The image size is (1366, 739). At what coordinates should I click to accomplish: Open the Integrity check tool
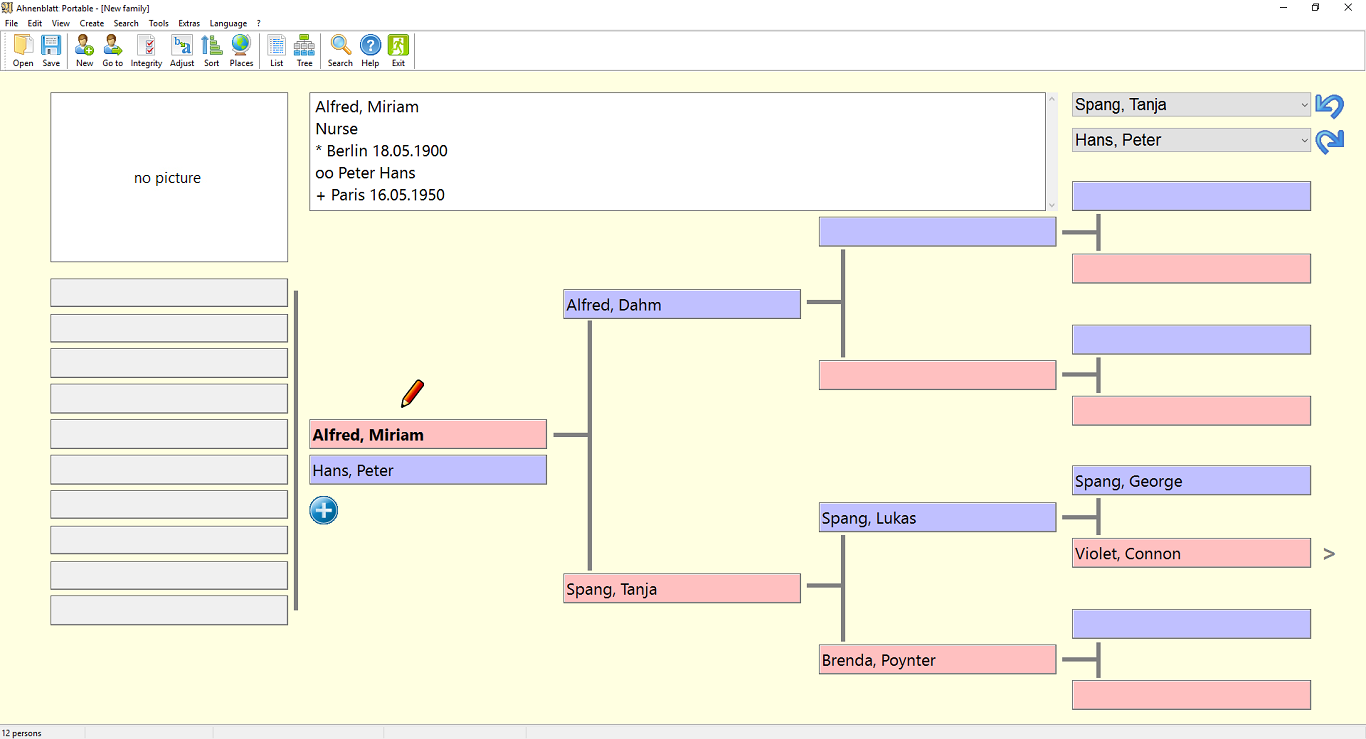coord(146,50)
